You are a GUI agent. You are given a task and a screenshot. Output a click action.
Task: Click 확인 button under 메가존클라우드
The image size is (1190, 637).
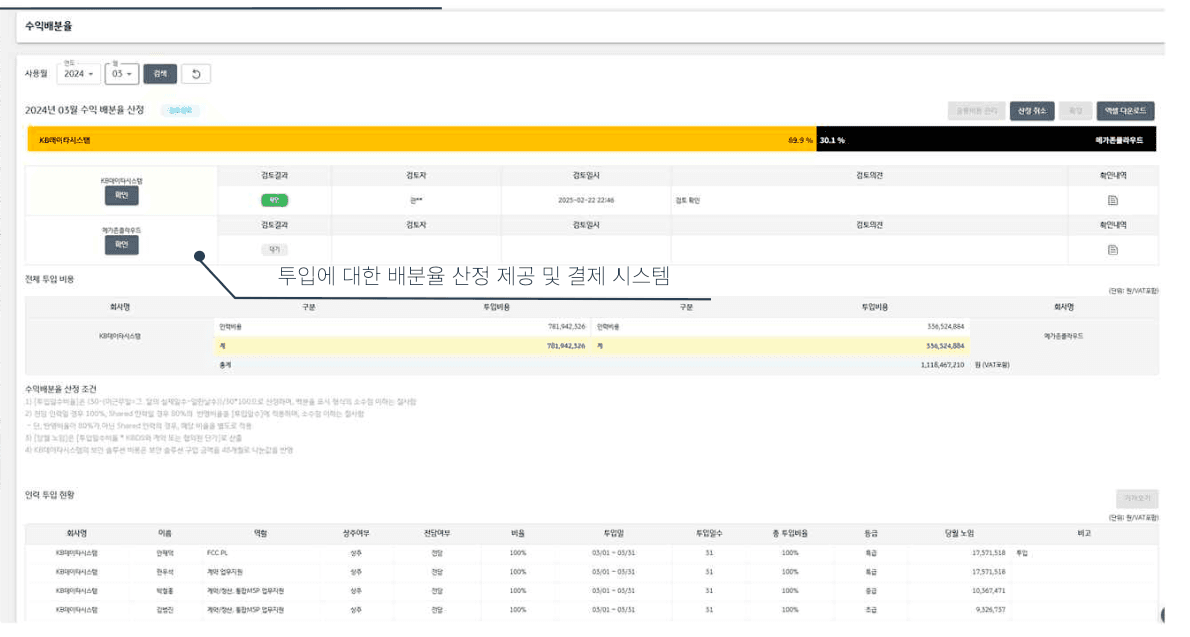pyautogui.click(x=121, y=244)
